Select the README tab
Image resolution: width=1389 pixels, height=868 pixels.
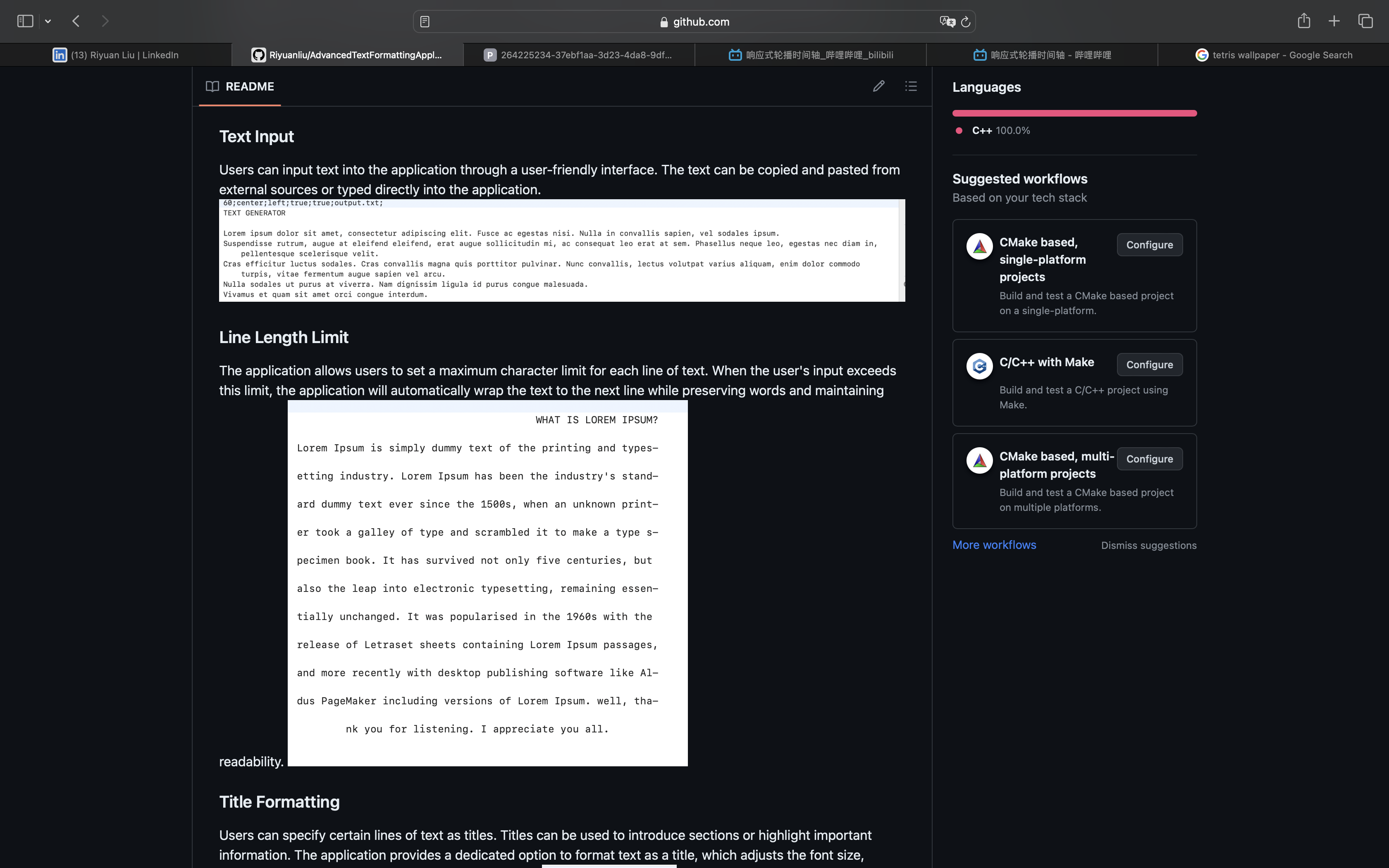pyautogui.click(x=240, y=87)
